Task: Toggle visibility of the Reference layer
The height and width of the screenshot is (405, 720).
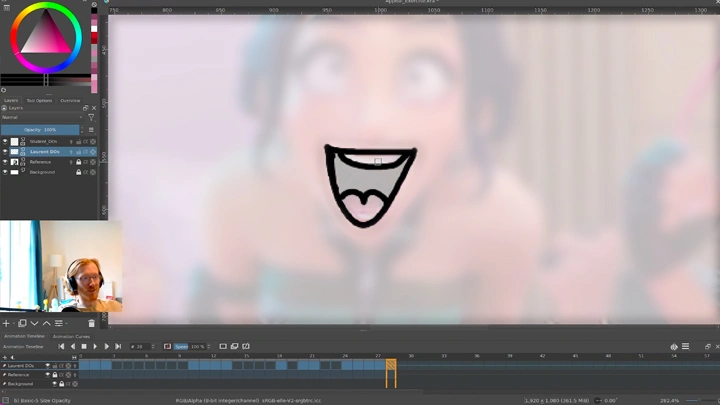Action: tap(5, 162)
